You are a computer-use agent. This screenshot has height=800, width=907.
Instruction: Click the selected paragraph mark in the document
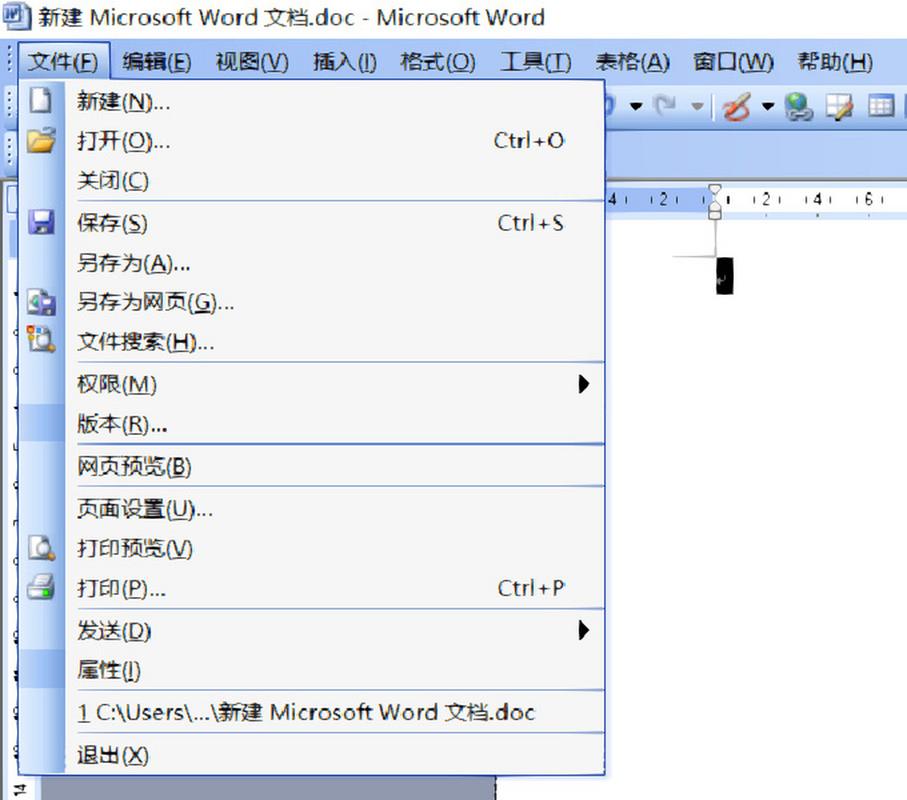(724, 276)
